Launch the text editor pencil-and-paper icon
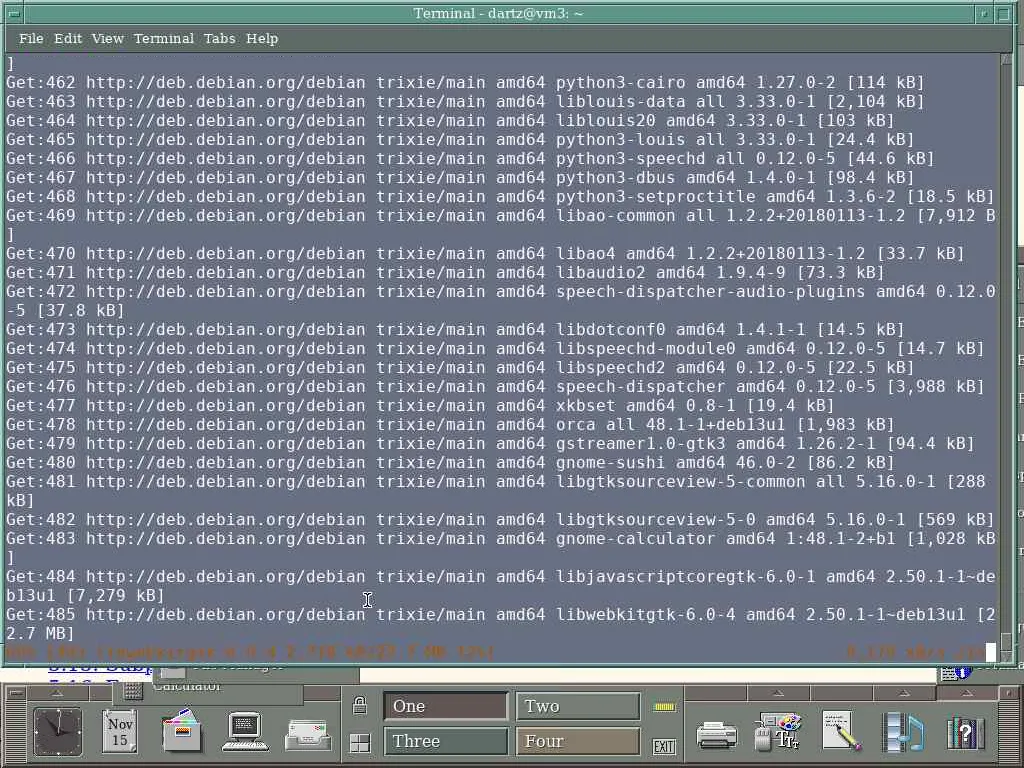The width and height of the screenshot is (1024, 768). 841,731
